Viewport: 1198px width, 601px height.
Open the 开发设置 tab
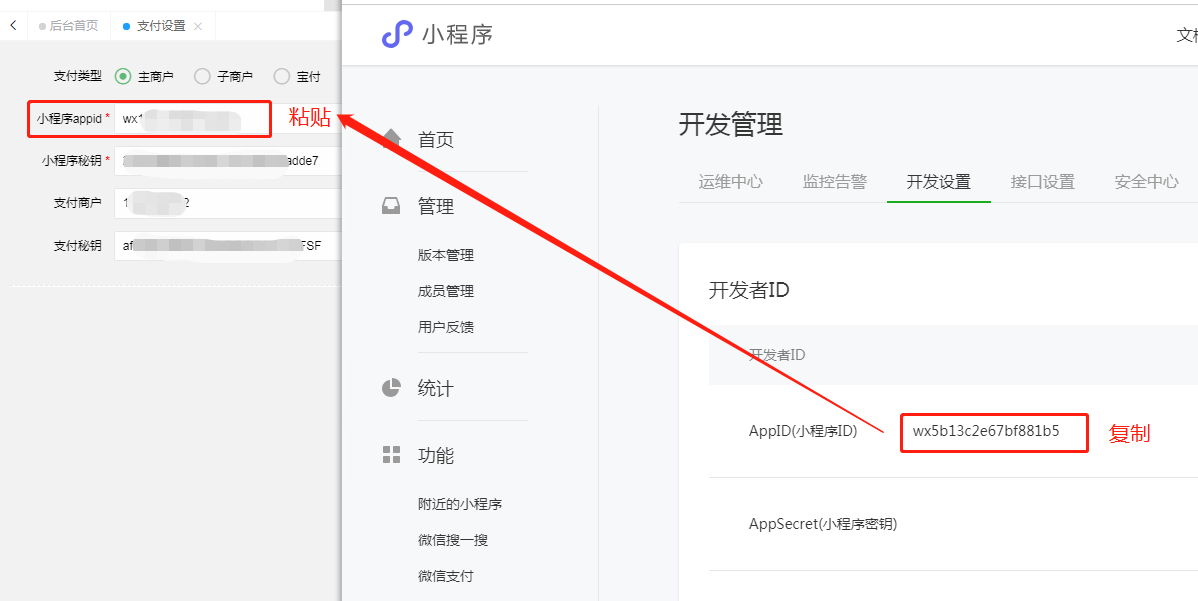point(938,182)
